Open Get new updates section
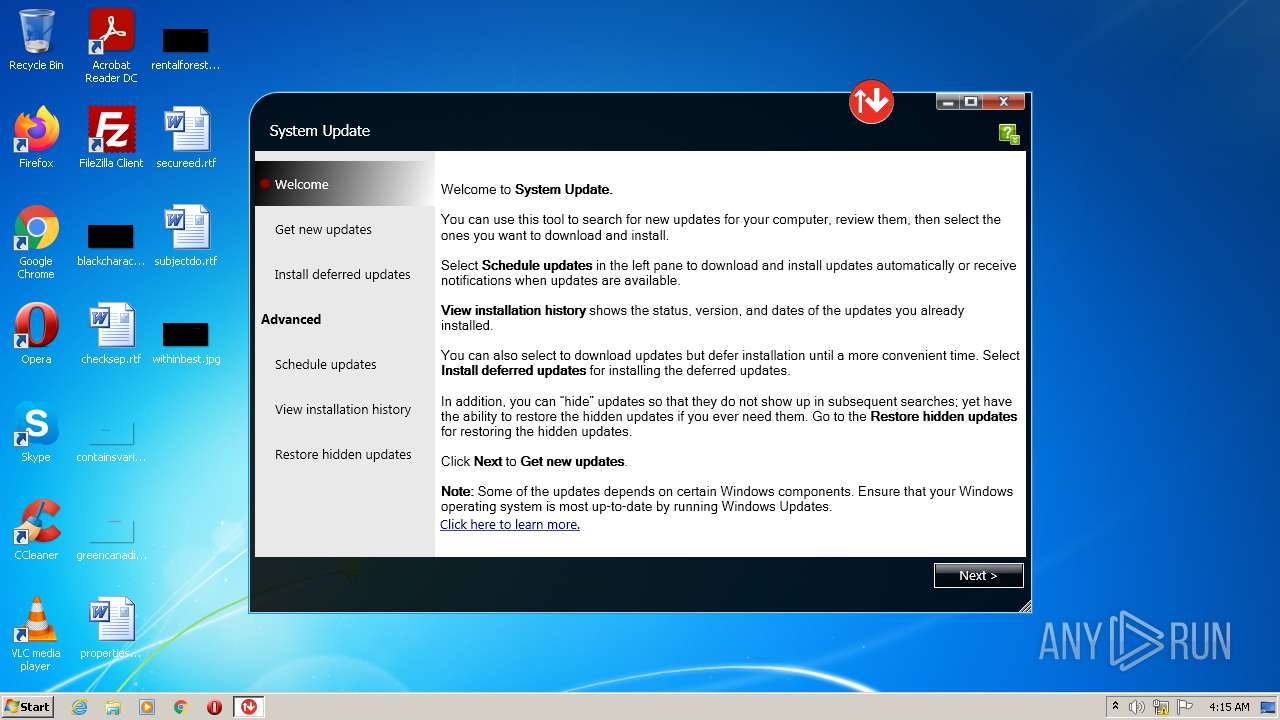Screen dimensions: 1280x720 [x=345, y=229]
